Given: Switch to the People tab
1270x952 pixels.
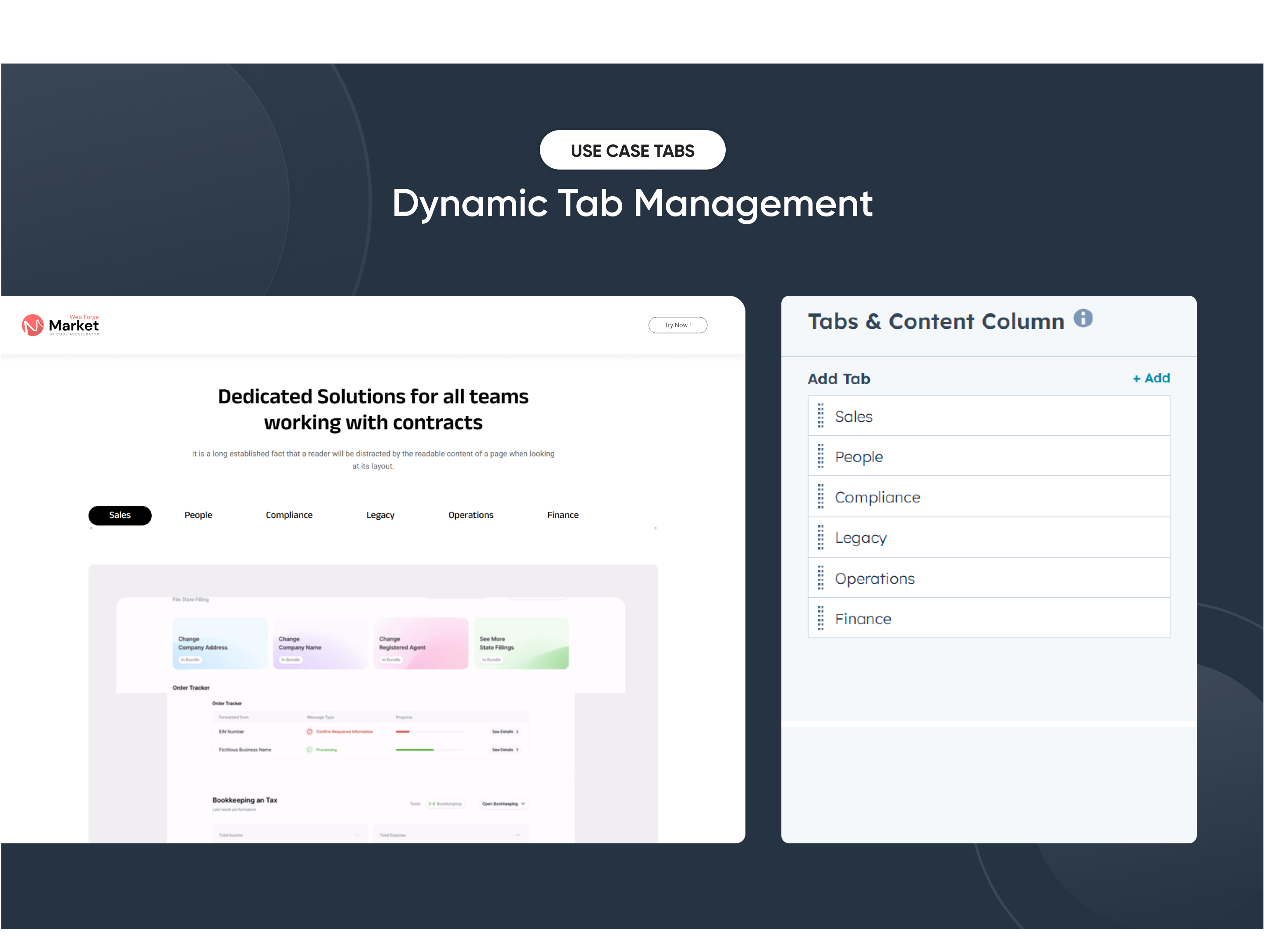Looking at the screenshot, I should (x=198, y=515).
